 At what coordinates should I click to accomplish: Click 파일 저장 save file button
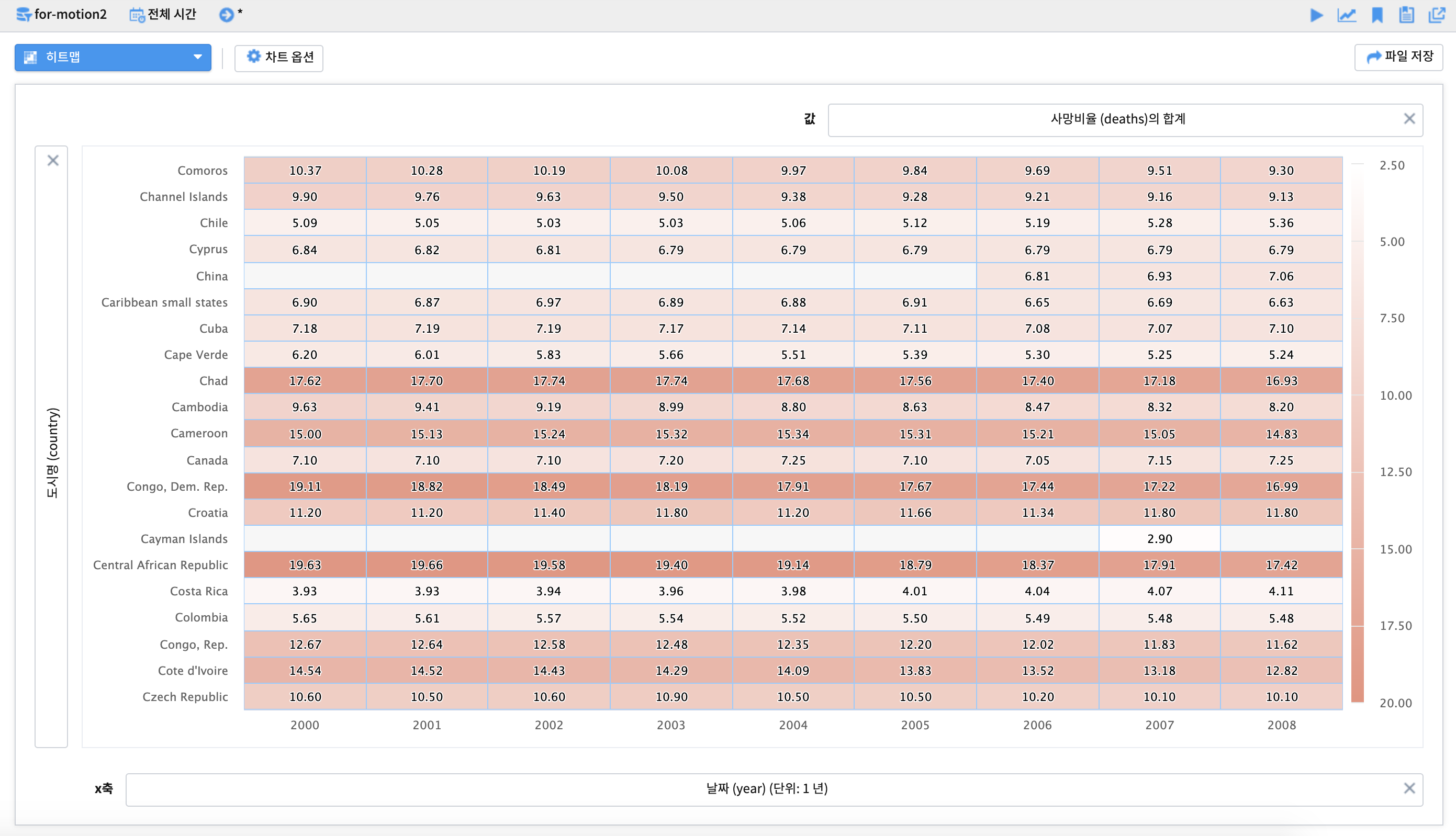click(x=1398, y=57)
